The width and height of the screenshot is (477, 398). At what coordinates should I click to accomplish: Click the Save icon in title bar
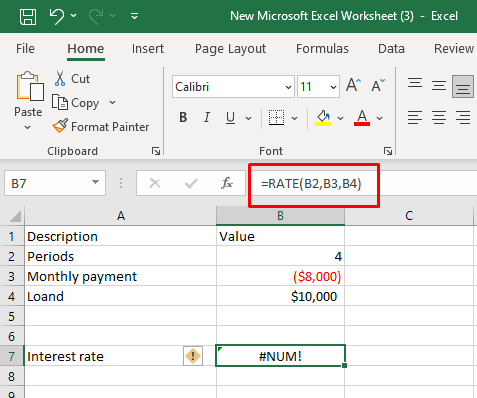[28, 16]
